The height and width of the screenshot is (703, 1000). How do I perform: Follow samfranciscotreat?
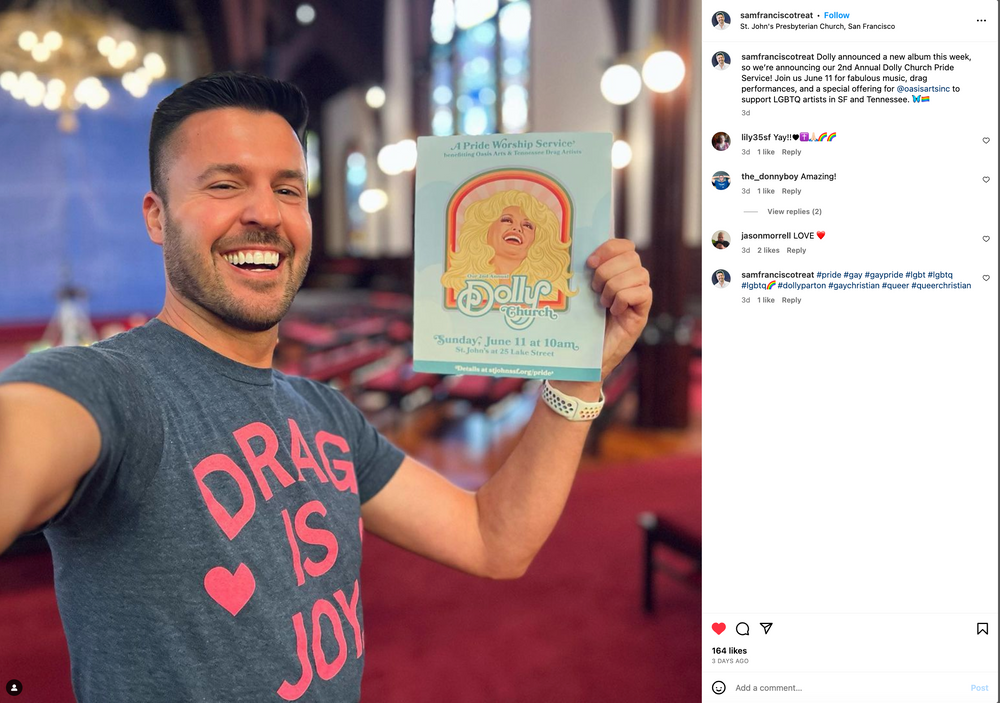tap(836, 15)
